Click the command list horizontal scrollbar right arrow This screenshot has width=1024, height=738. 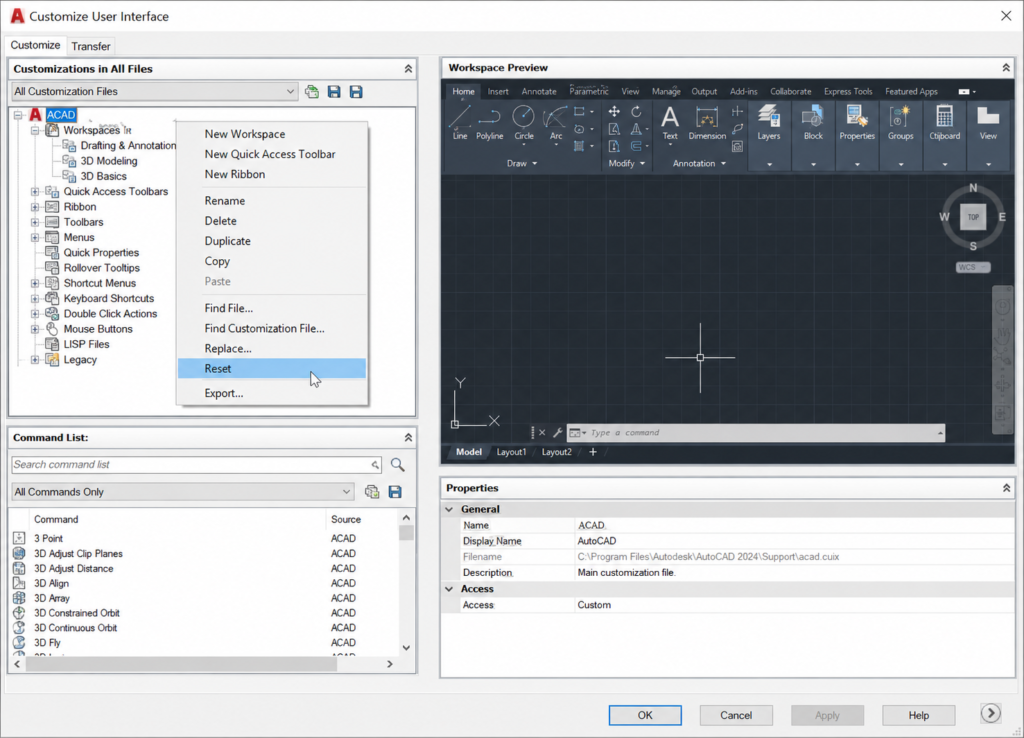click(390, 664)
